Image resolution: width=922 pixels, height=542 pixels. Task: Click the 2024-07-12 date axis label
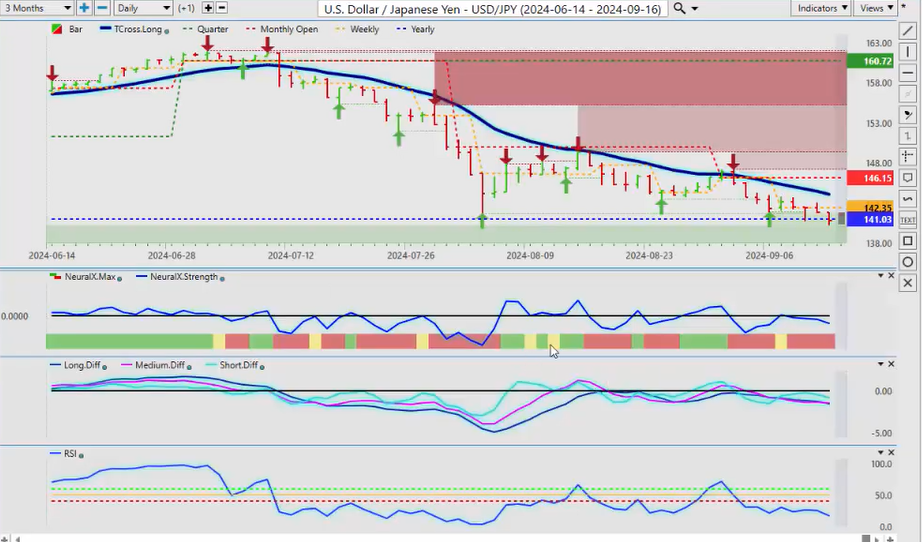pos(291,255)
